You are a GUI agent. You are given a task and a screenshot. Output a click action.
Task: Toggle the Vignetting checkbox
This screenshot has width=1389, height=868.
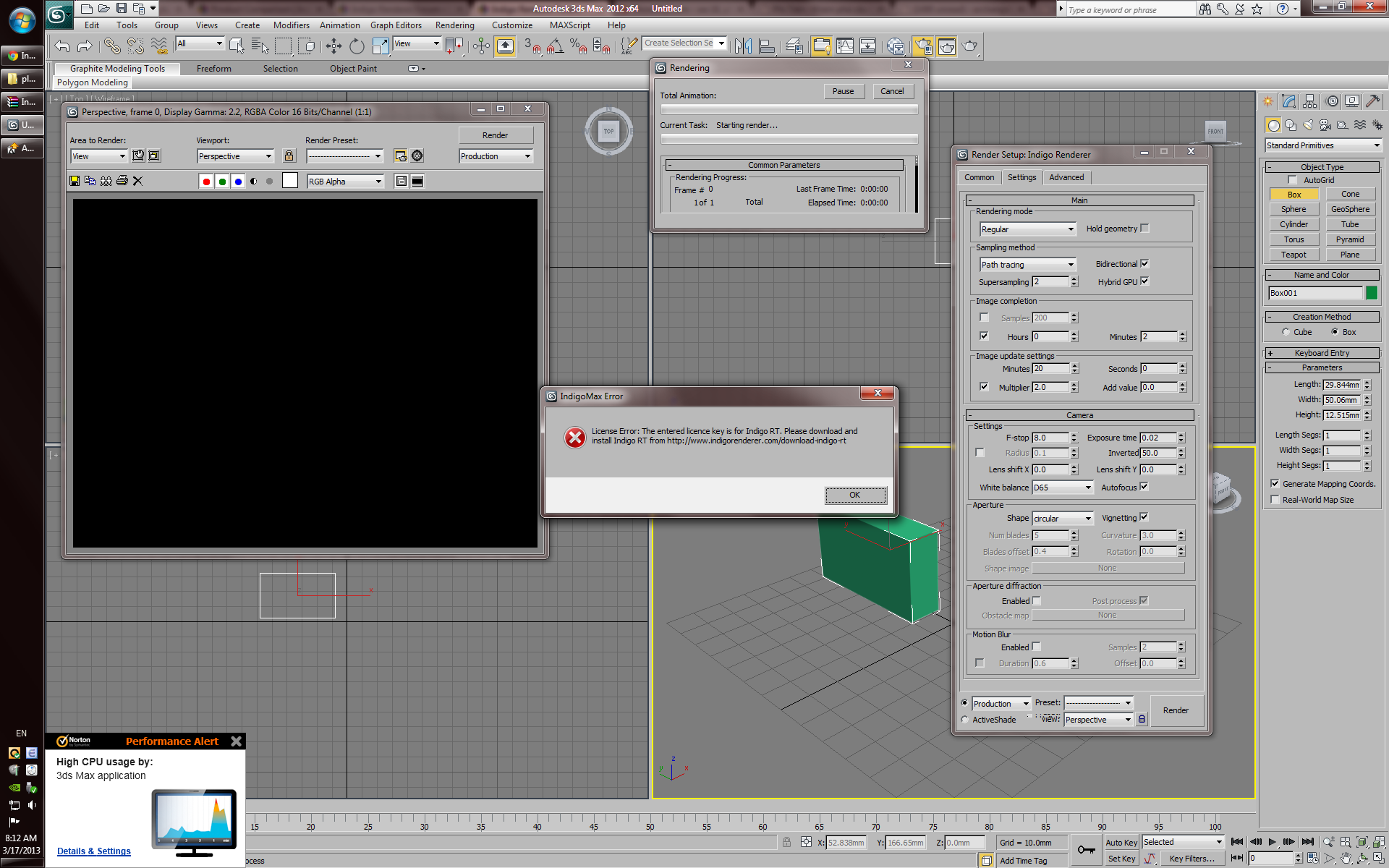tap(1144, 516)
